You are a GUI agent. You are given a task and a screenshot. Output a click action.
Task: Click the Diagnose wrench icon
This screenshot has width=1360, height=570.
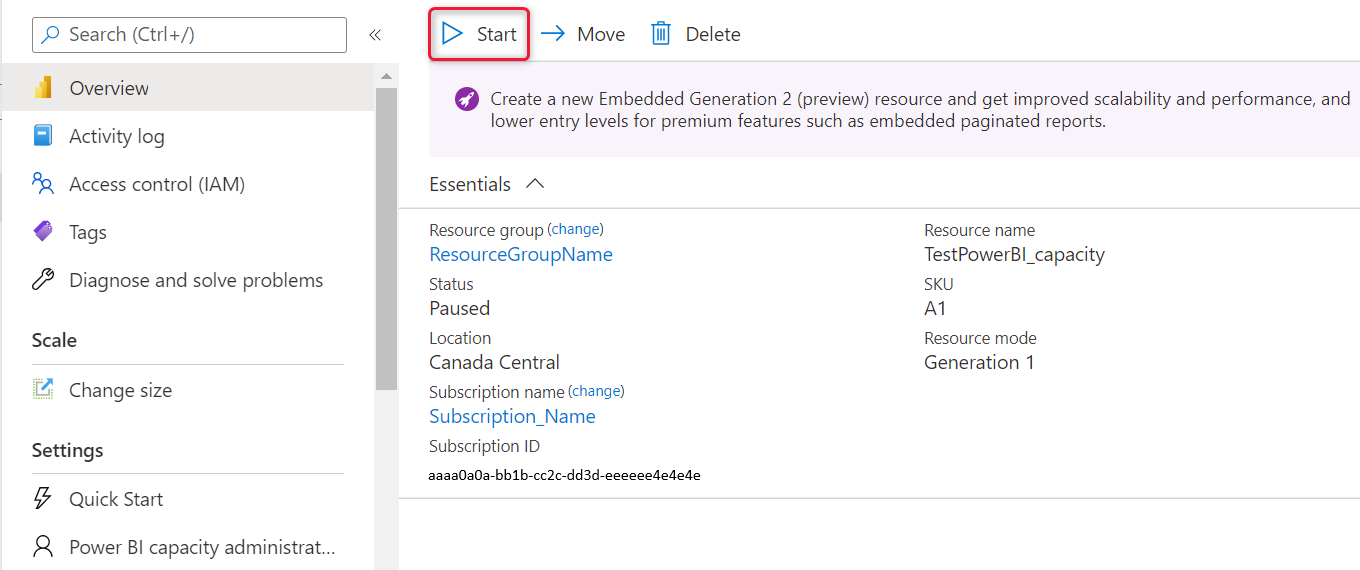click(x=43, y=280)
